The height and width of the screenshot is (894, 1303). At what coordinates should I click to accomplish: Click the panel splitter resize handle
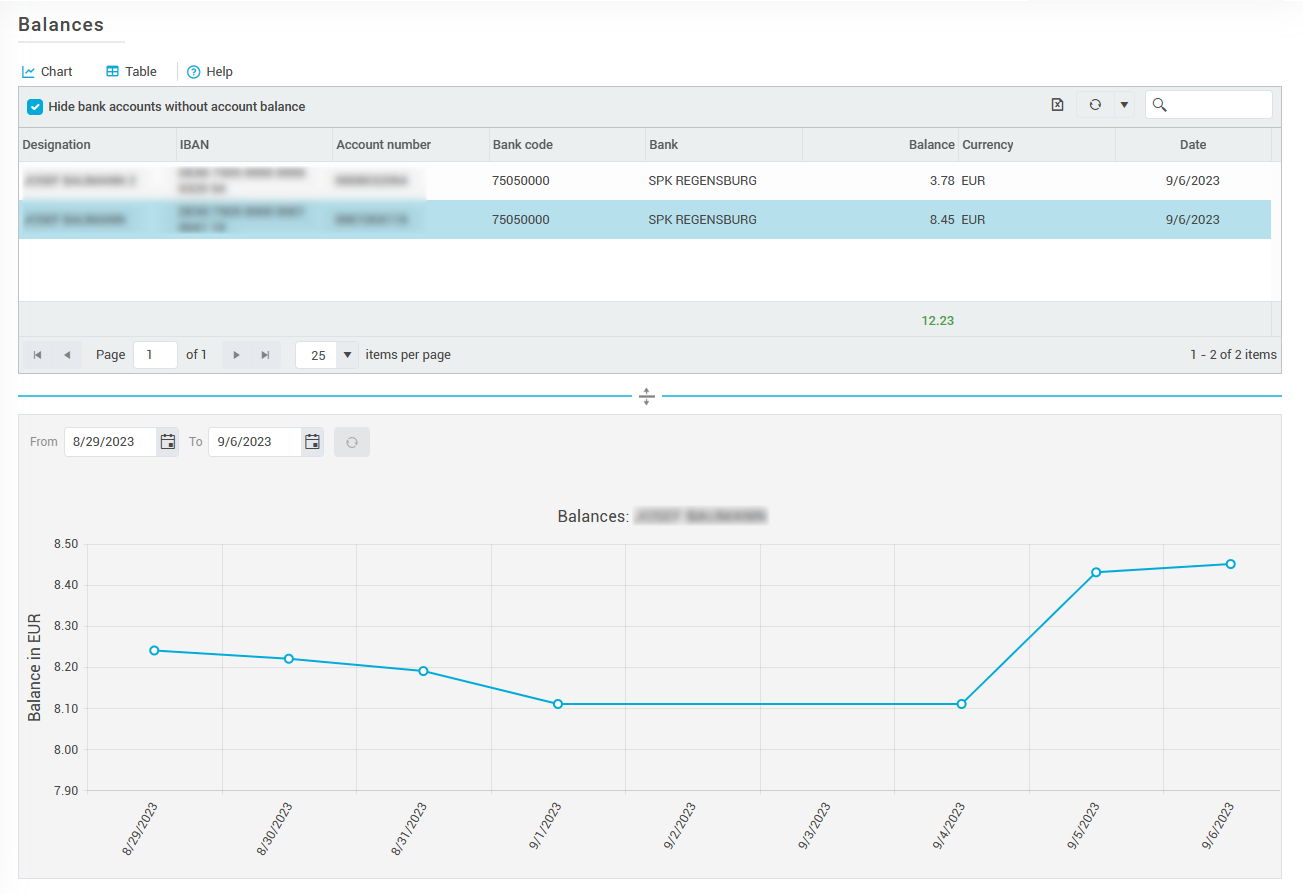pyautogui.click(x=647, y=396)
